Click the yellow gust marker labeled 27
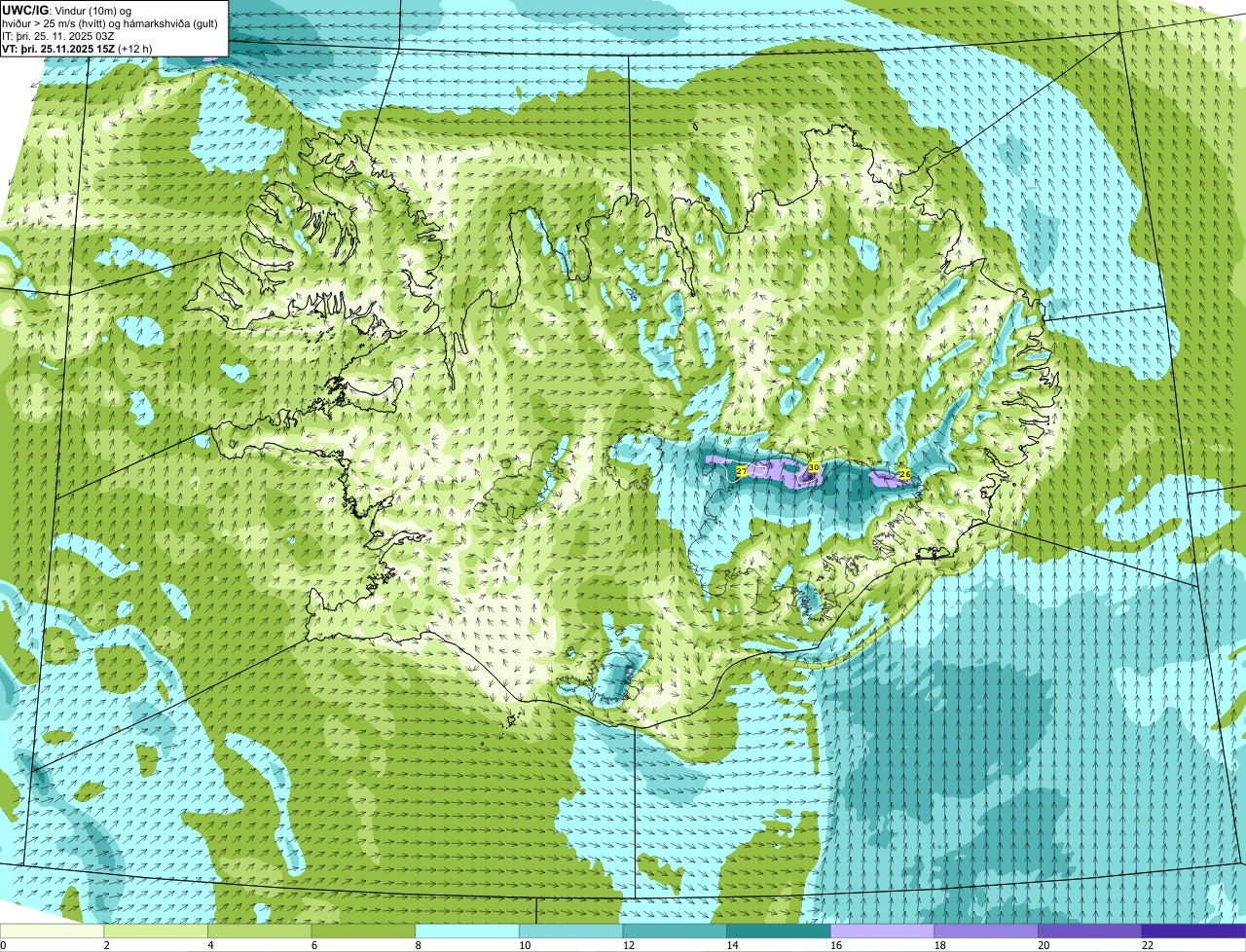 [x=742, y=471]
